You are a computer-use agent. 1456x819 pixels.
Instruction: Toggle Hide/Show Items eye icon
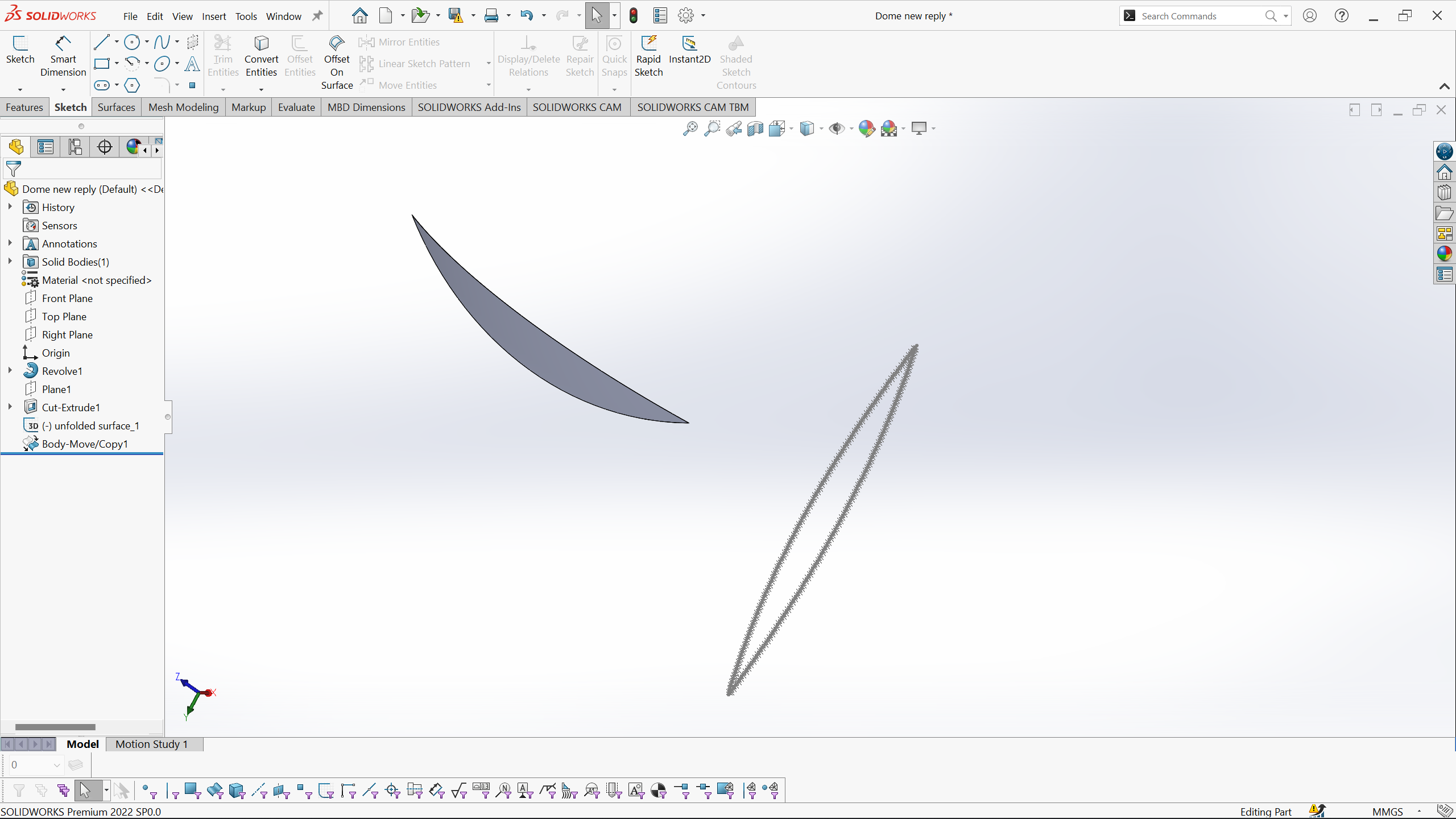[x=836, y=129]
